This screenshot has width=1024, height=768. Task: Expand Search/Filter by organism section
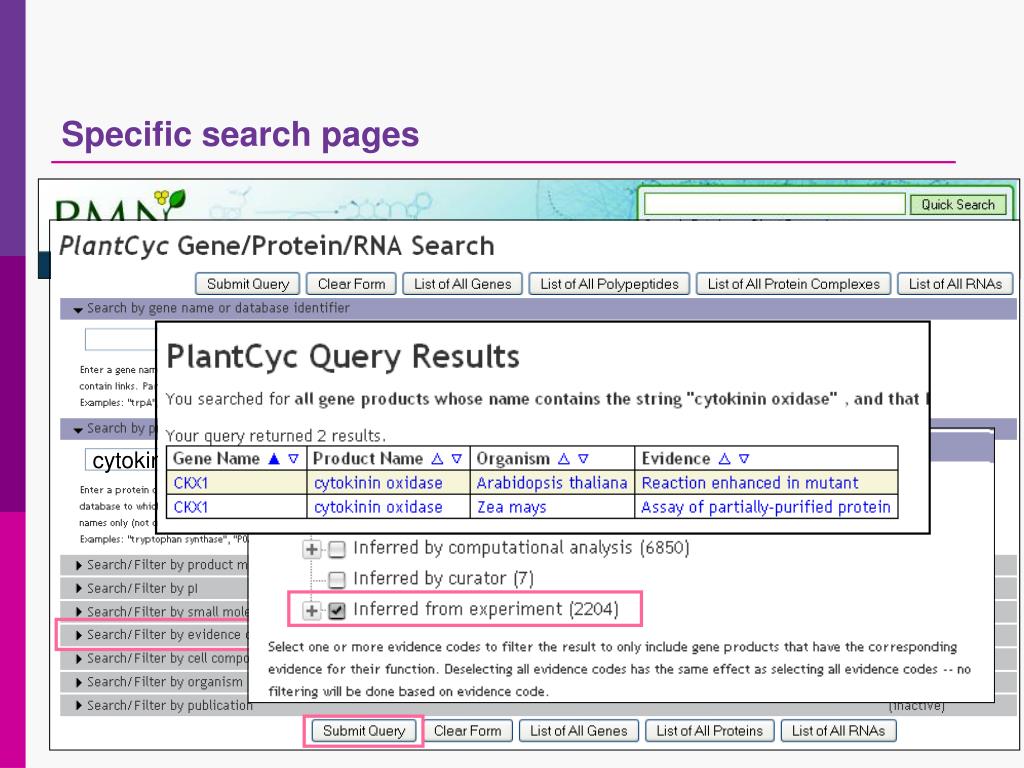tap(154, 682)
